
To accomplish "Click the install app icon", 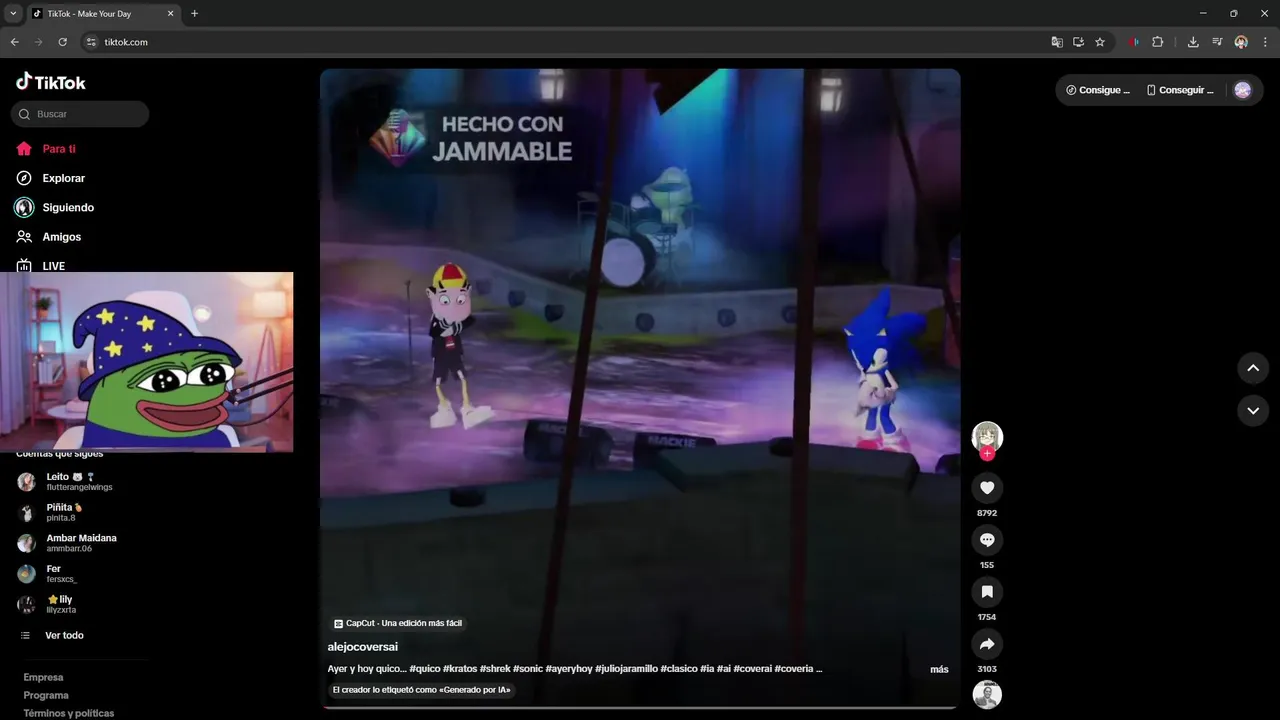I will (x=1078, y=42).
